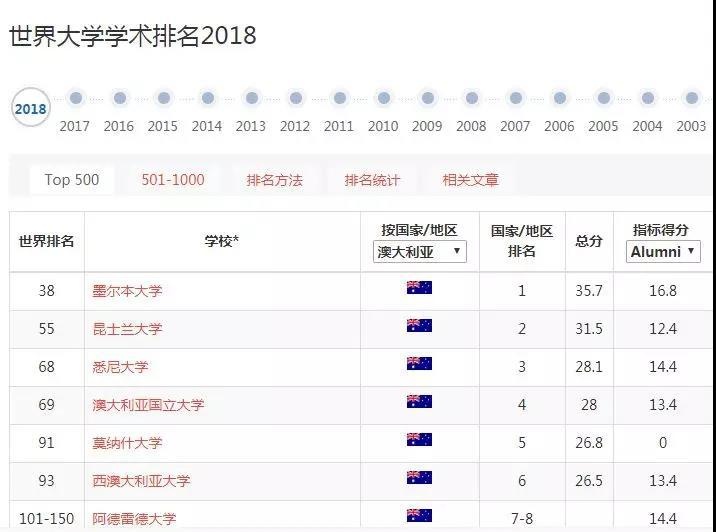Open the 排名统计 tab
The image size is (716, 532).
pos(372,180)
